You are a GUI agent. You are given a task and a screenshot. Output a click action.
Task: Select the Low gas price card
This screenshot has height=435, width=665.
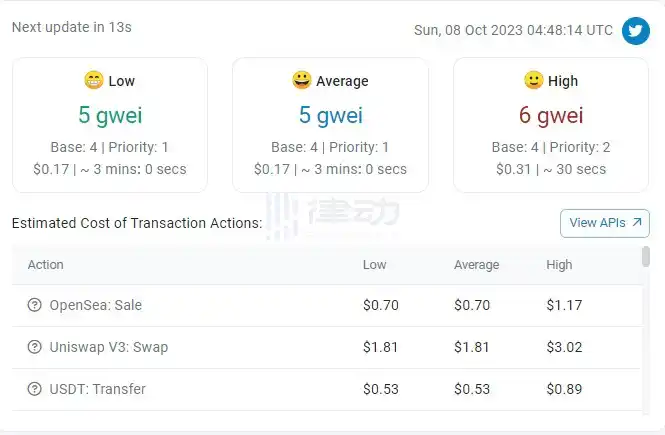tap(110, 125)
